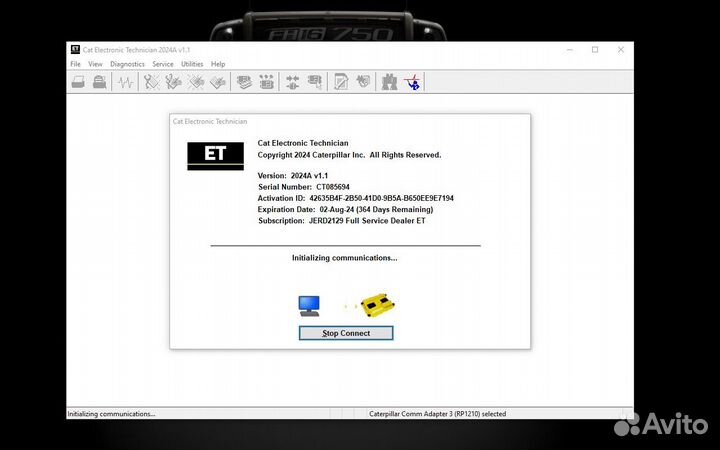This screenshot has width=720, height=450.
Task: Click the Disconnect toolbar icon
Action: [315, 82]
